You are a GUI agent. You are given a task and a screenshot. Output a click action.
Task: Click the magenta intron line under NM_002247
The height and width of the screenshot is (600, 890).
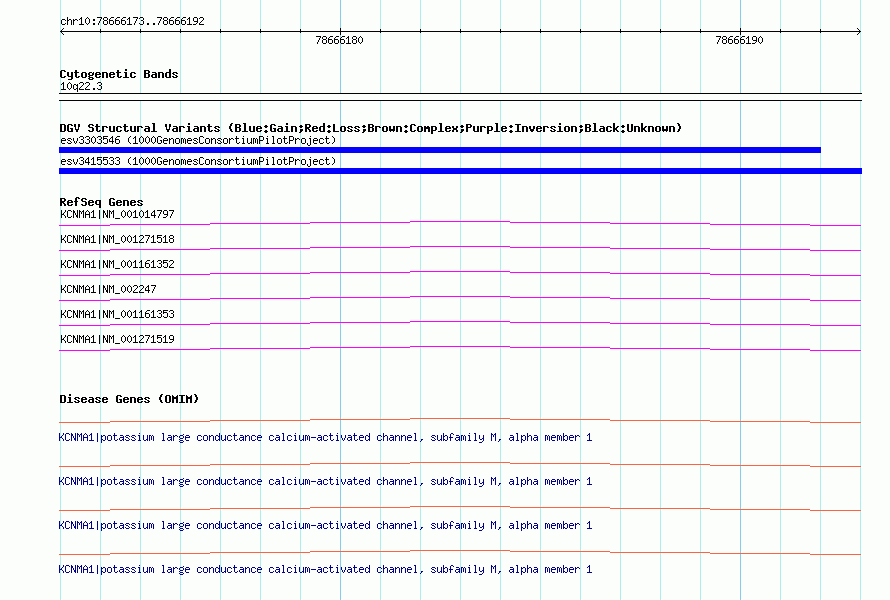[x=460, y=298]
